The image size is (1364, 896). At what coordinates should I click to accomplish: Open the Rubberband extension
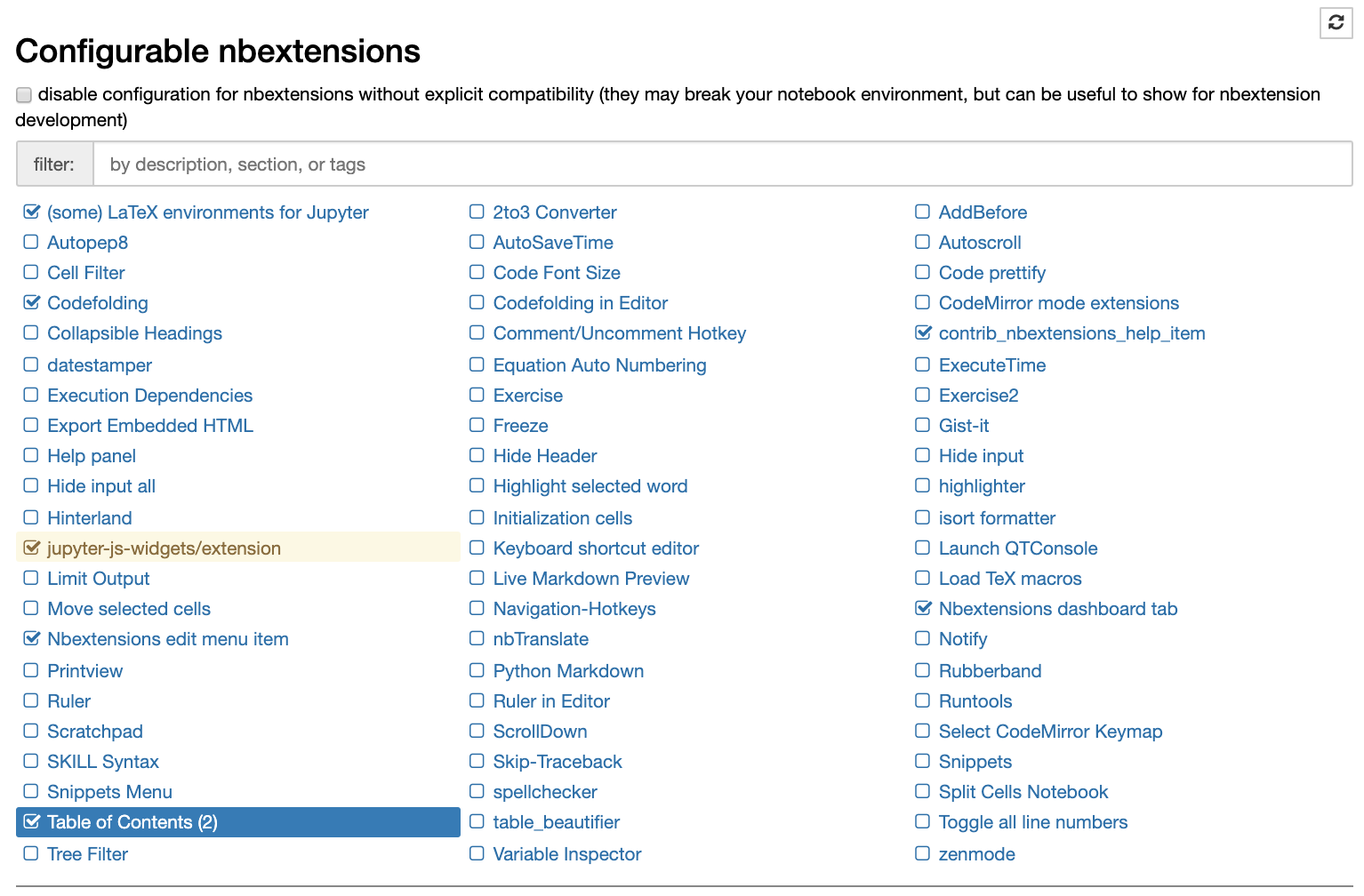pos(991,671)
